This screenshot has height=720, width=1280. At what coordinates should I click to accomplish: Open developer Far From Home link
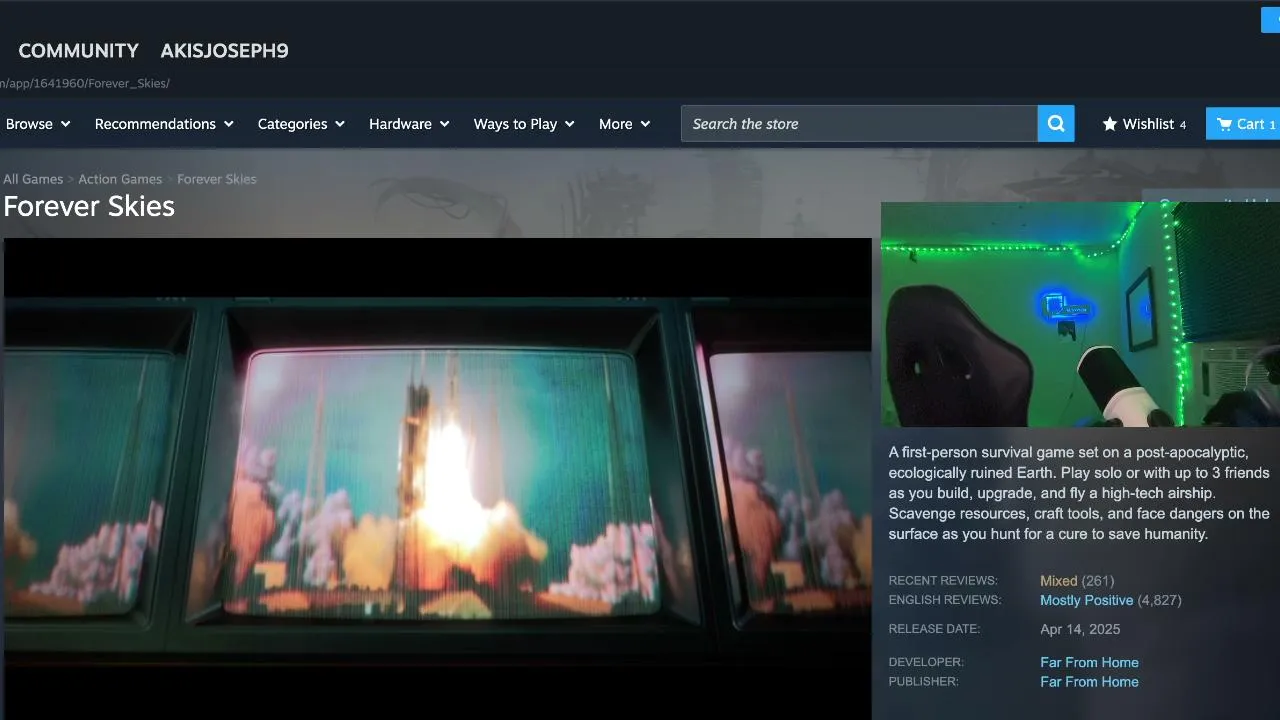(1089, 662)
